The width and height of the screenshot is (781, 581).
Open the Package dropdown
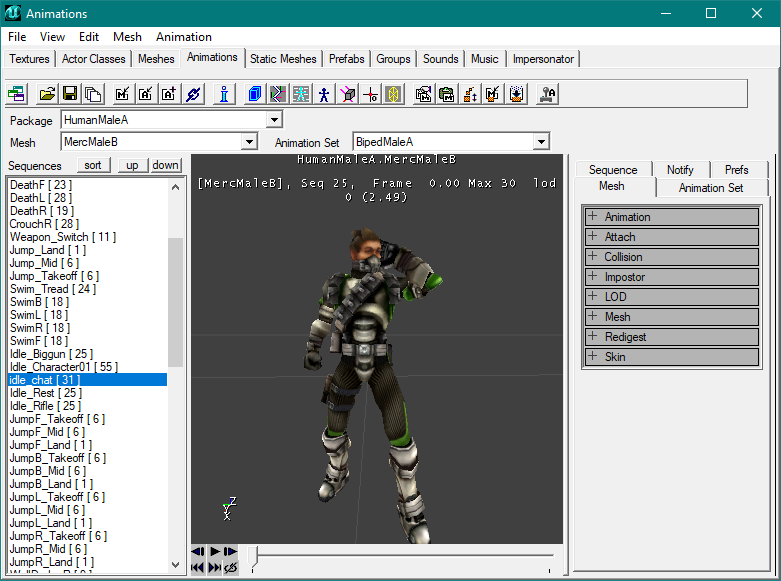274,120
